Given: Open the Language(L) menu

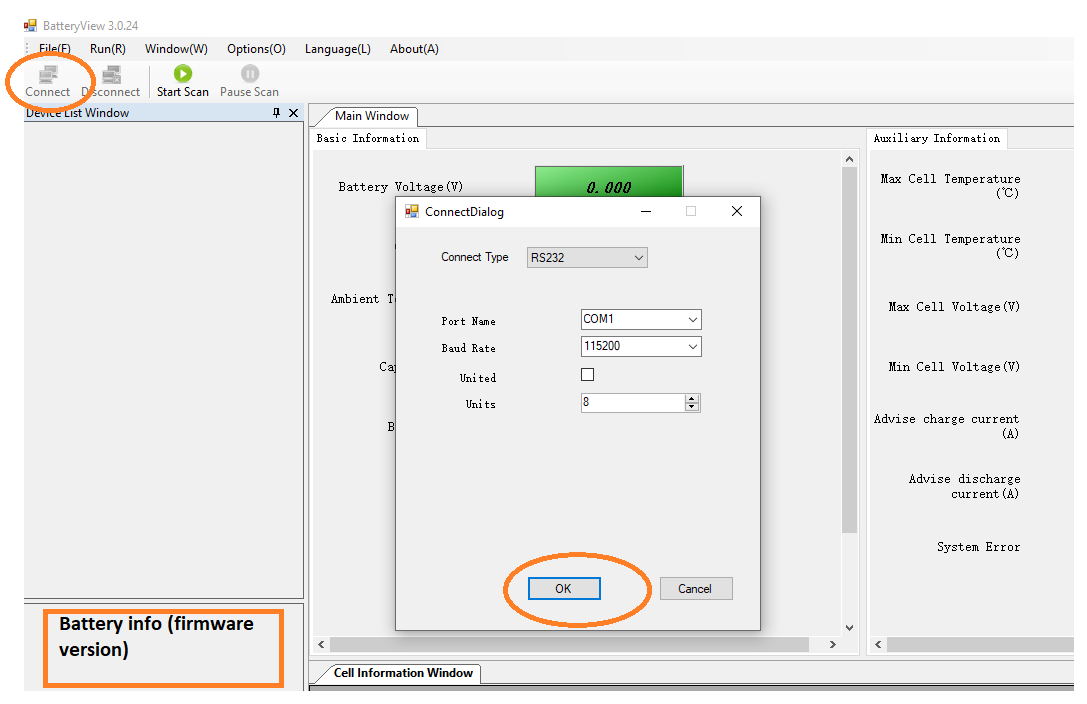Looking at the screenshot, I should pos(337,49).
